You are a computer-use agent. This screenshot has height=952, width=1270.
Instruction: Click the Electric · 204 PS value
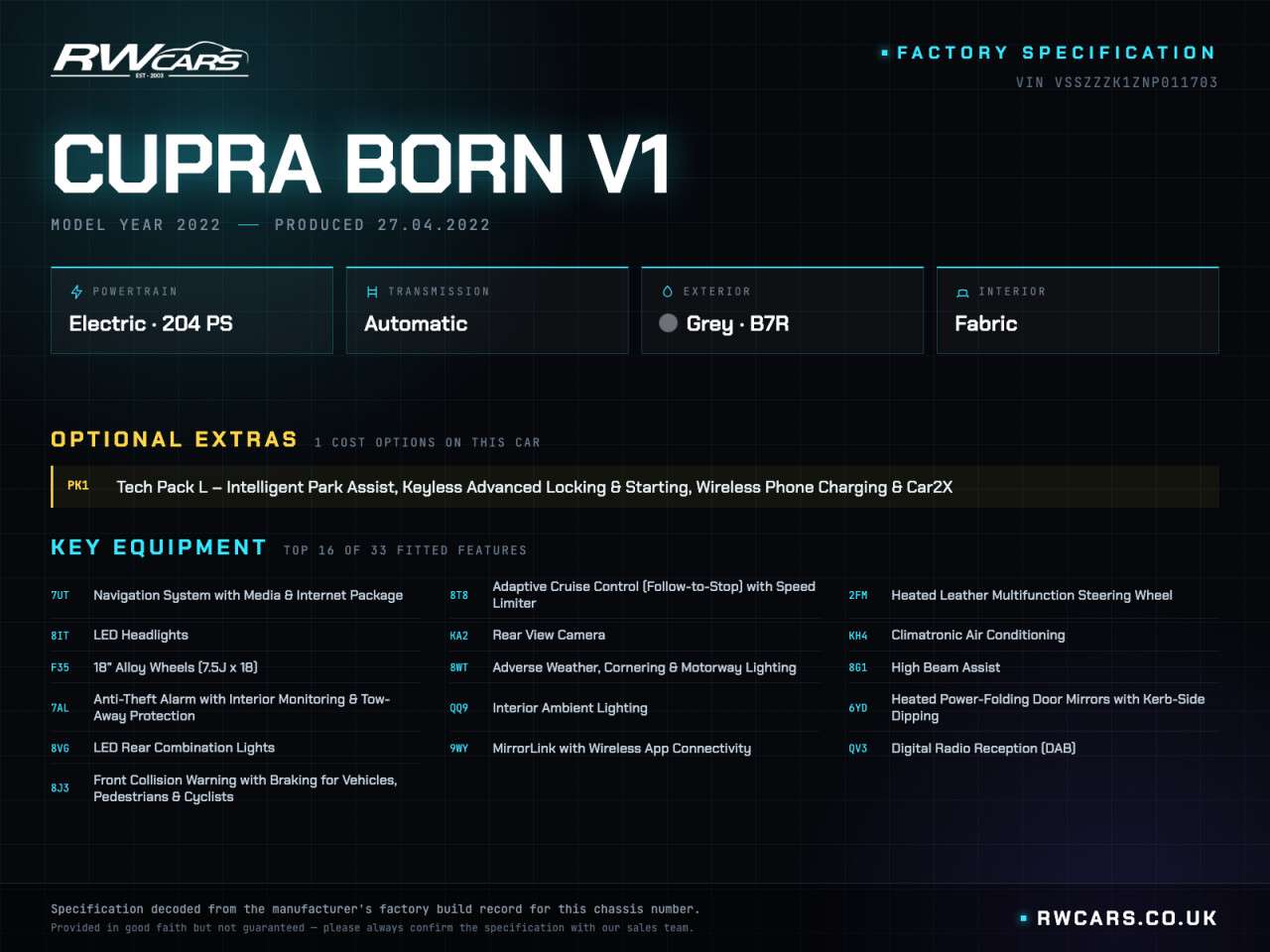[x=151, y=323]
